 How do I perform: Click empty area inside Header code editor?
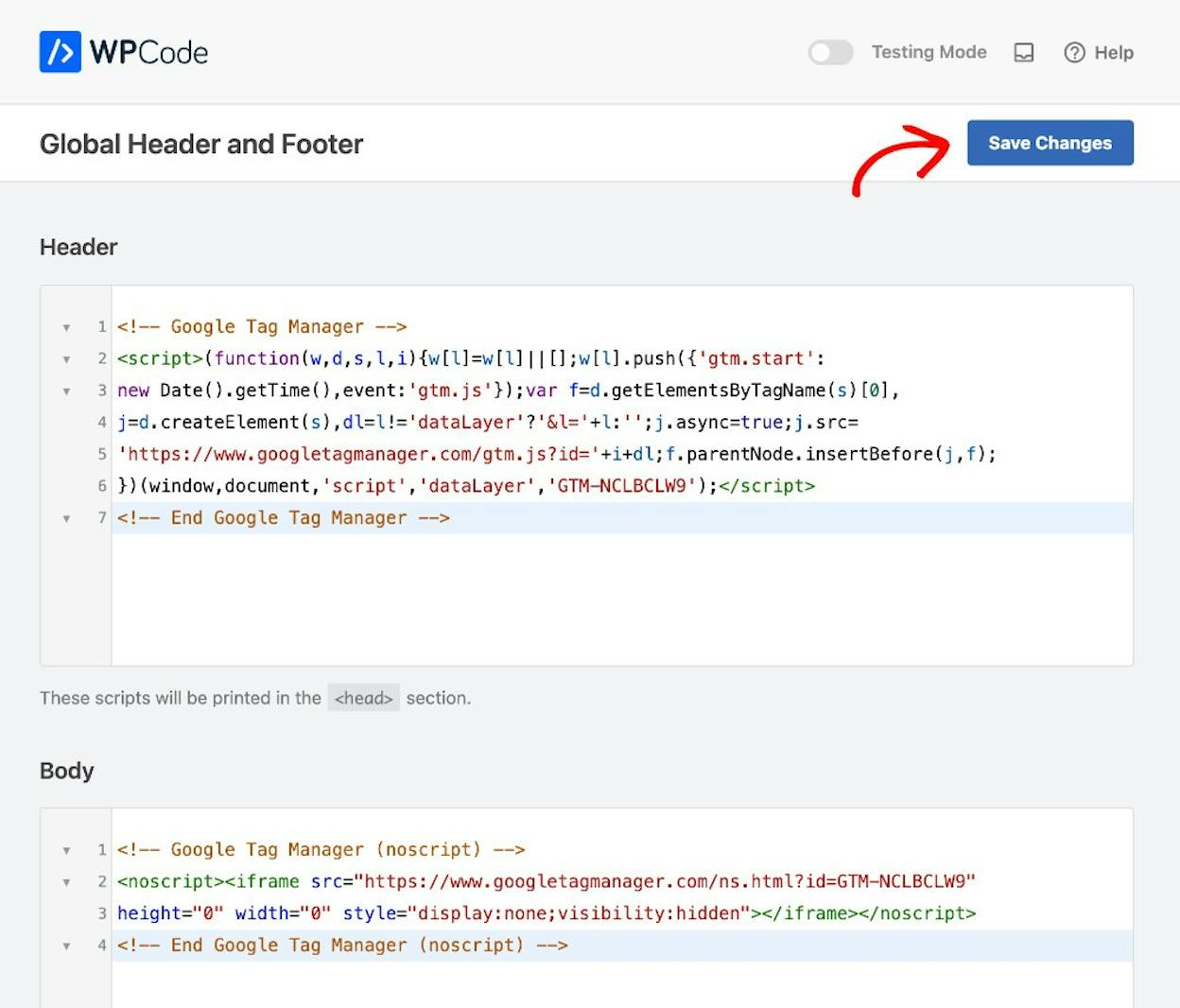coord(621,599)
